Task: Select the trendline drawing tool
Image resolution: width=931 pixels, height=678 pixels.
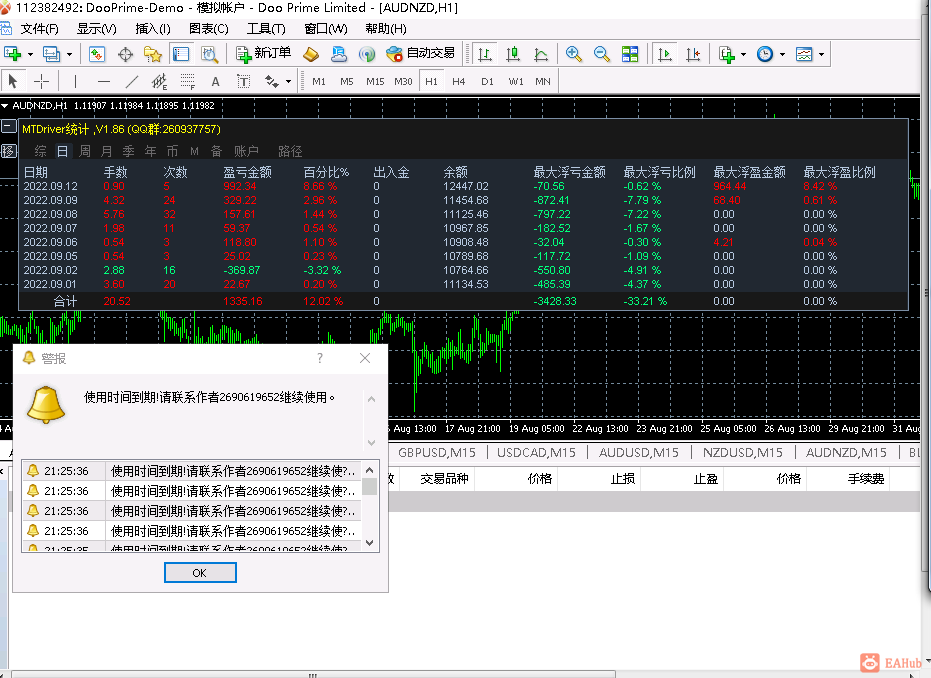Action: (132, 81)
